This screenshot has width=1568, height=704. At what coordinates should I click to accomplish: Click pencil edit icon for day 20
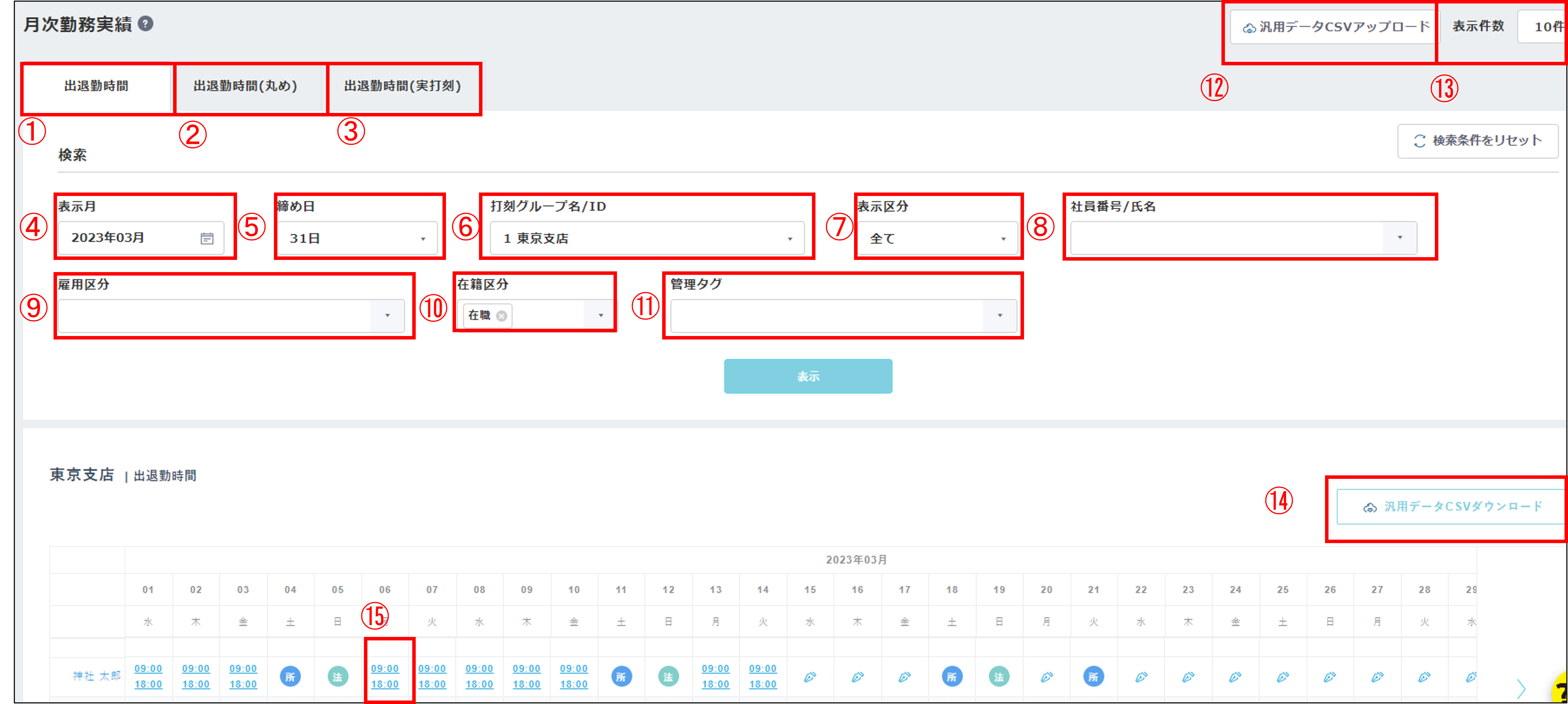tap(1046, 677)
